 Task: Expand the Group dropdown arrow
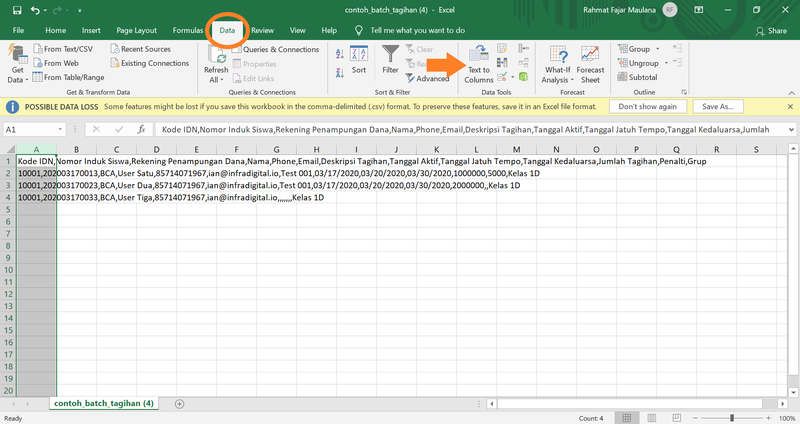coord(658,49)
